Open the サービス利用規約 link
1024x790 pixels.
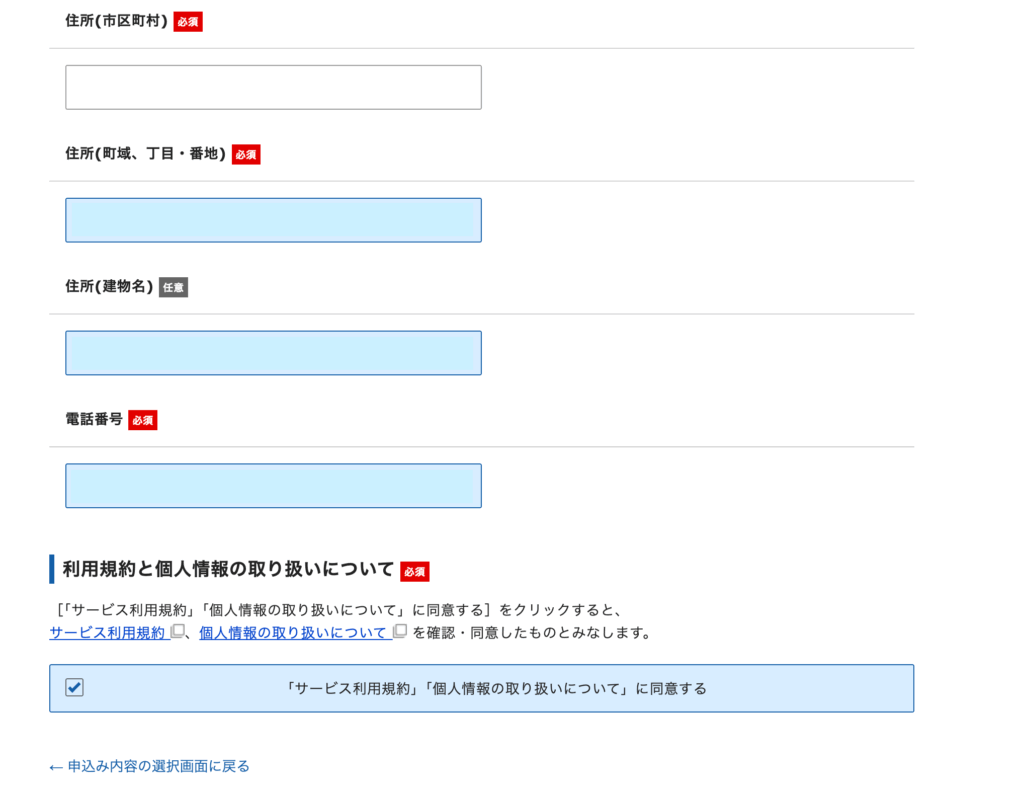click(x=107, y=633)
